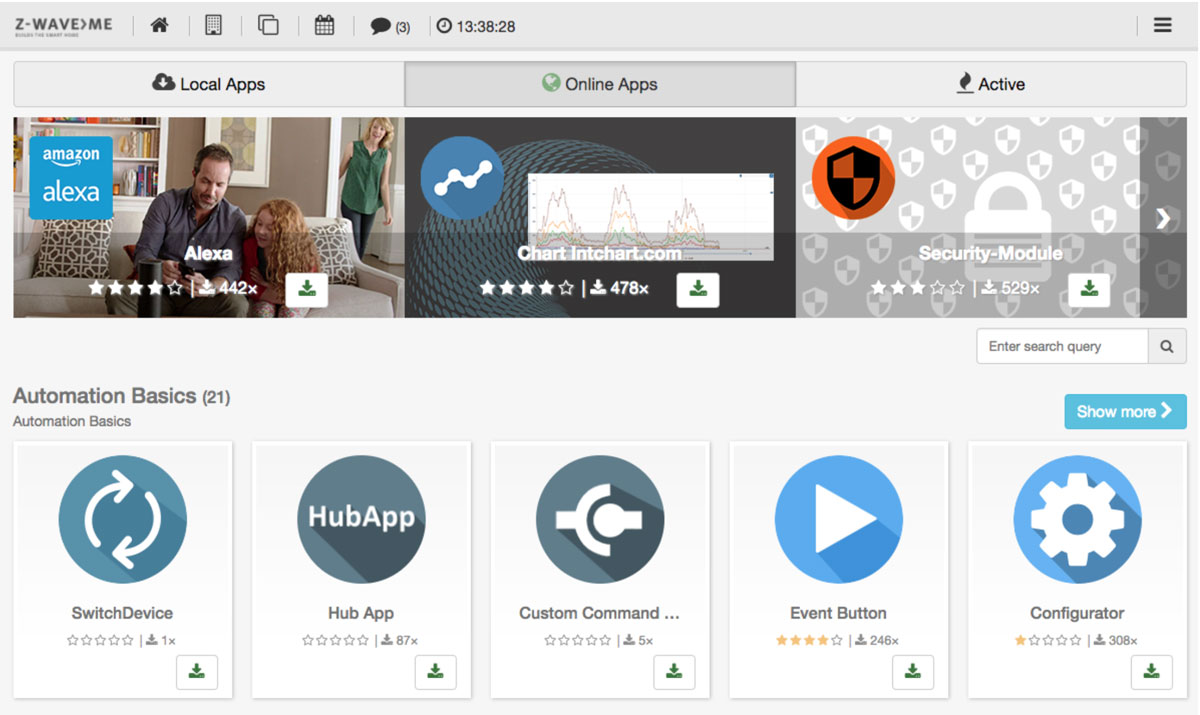Download the Security-Module app
Image resolution: width=1200 pixels, height=715 pixels.
click(x=1089, y=289)
